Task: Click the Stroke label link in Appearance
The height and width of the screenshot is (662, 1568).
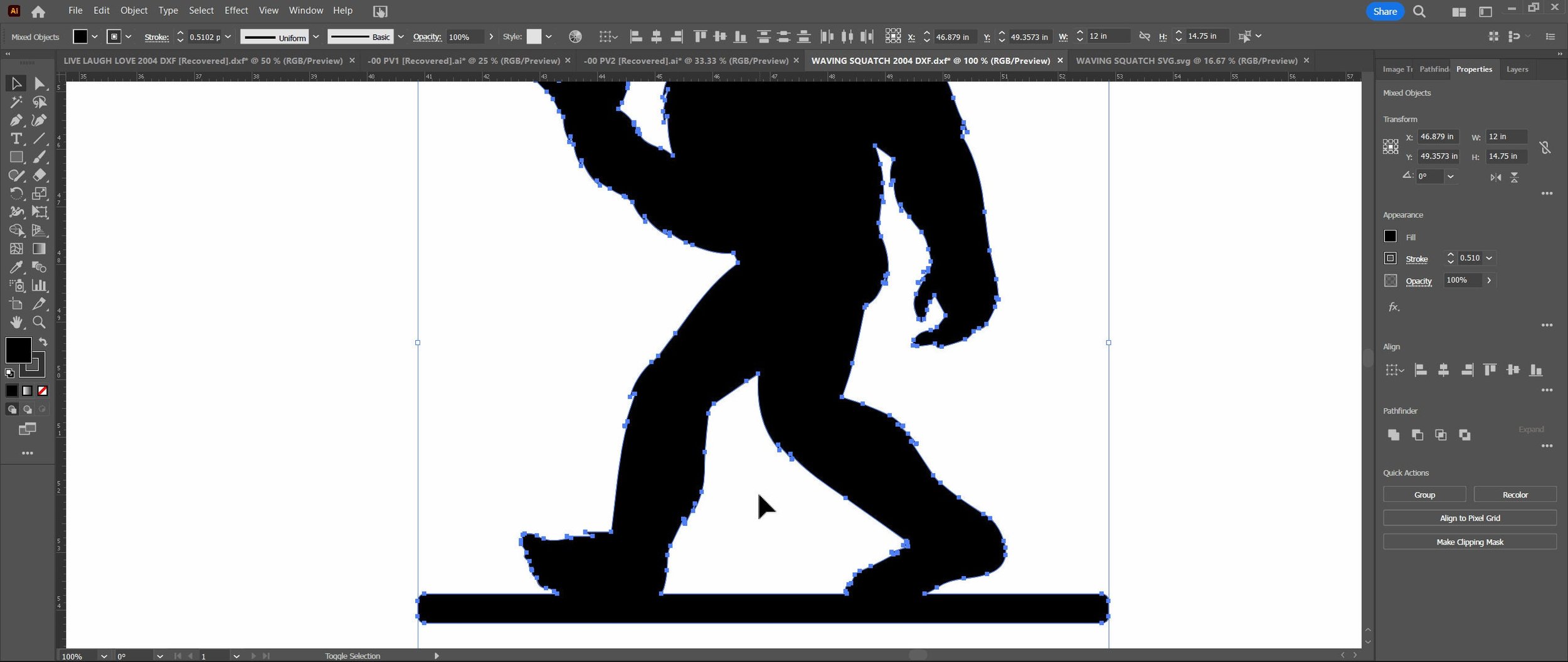Action: (1417, 259)
